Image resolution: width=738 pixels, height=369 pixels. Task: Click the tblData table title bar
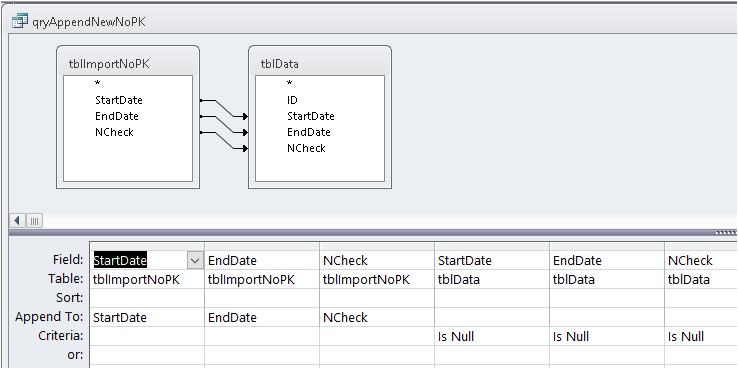pyautogui.click(x=320, y=64)
